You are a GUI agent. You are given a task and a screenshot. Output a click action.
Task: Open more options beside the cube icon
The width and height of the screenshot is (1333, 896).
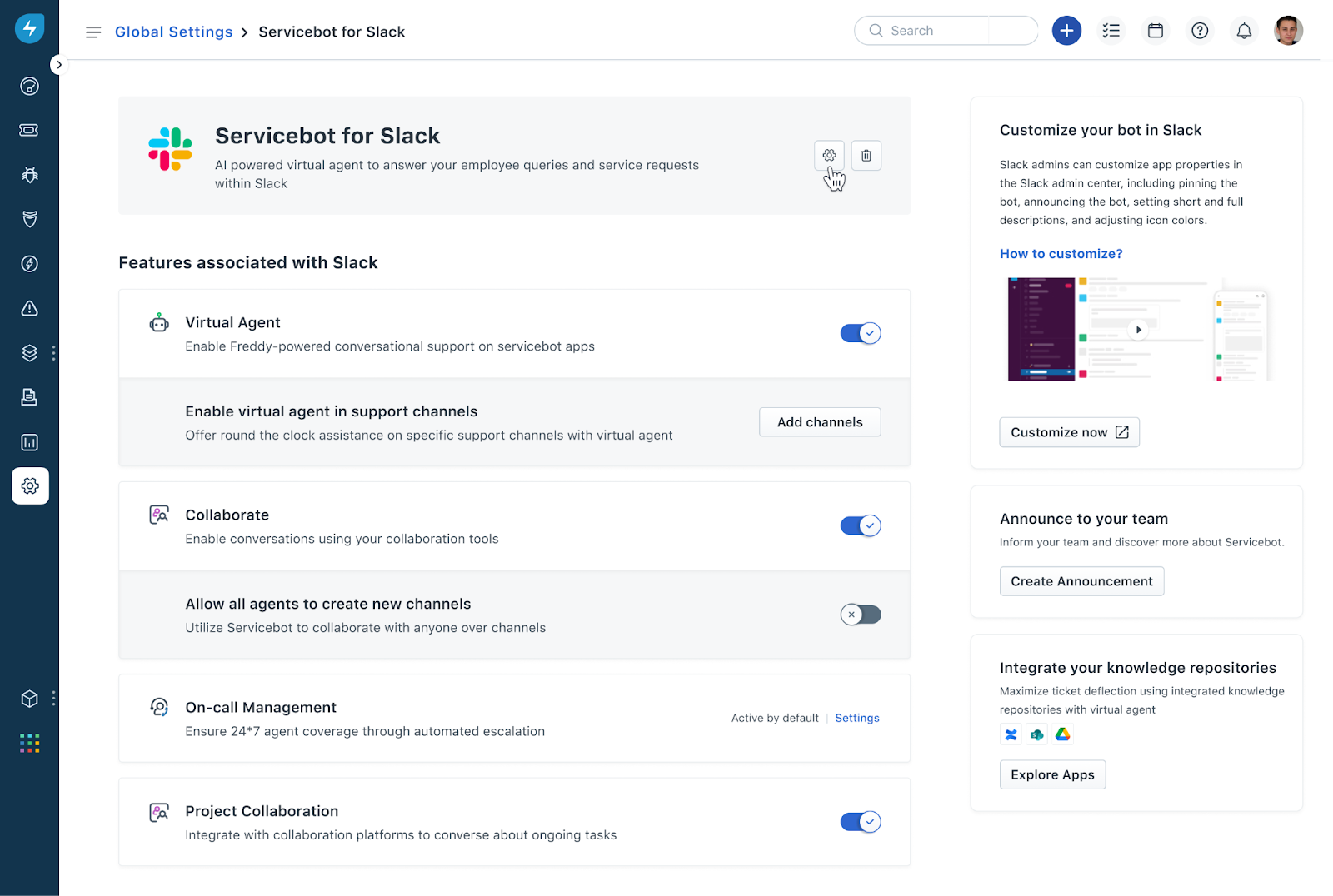click(x=53, y=699)
